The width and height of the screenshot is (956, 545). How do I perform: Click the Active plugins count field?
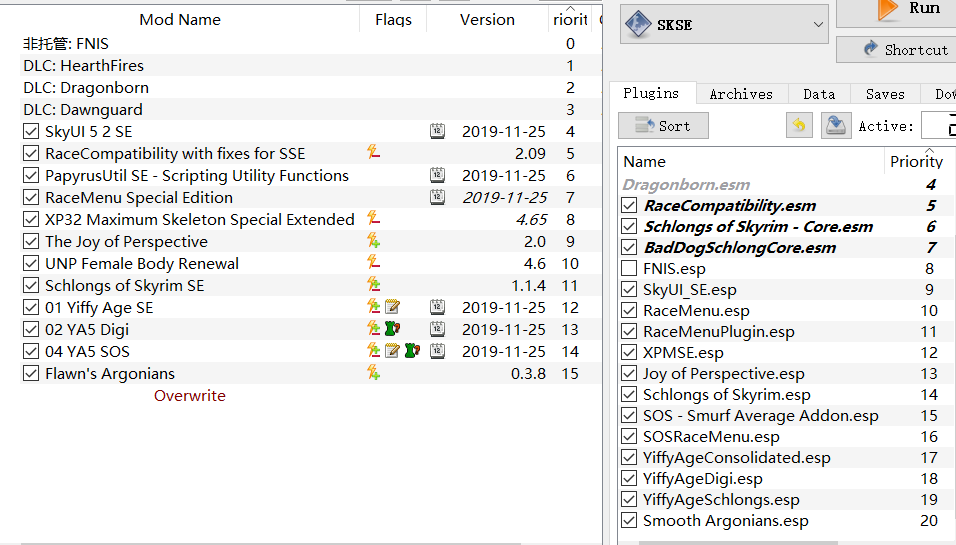point(939,126)
